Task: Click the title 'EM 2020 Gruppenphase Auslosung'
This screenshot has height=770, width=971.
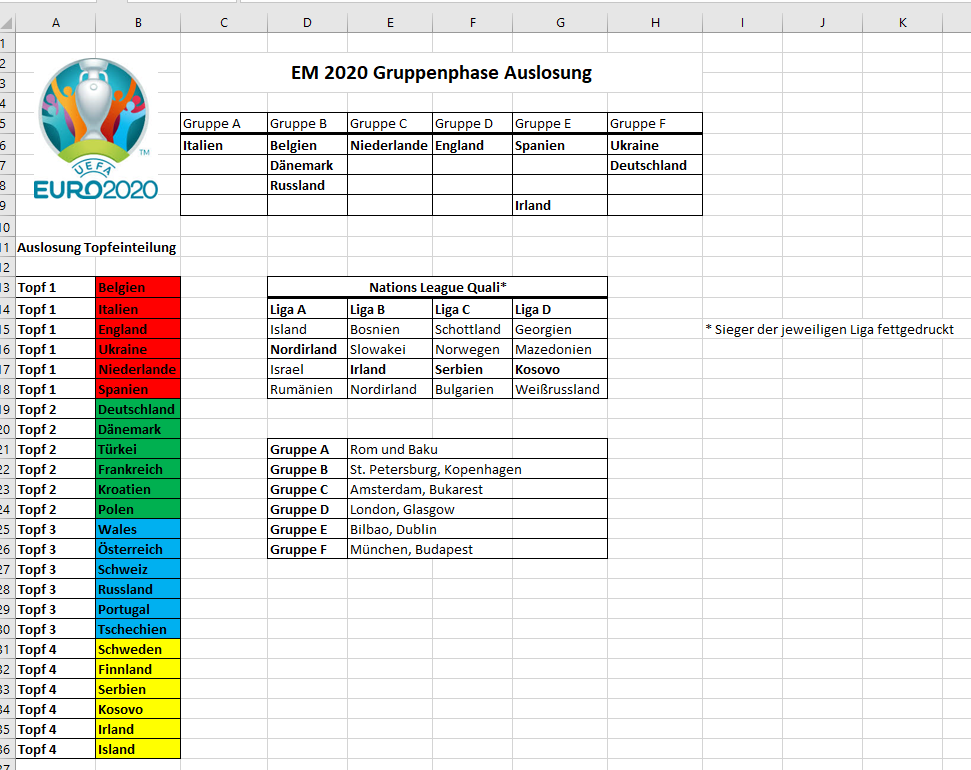Action: (442, 73)
